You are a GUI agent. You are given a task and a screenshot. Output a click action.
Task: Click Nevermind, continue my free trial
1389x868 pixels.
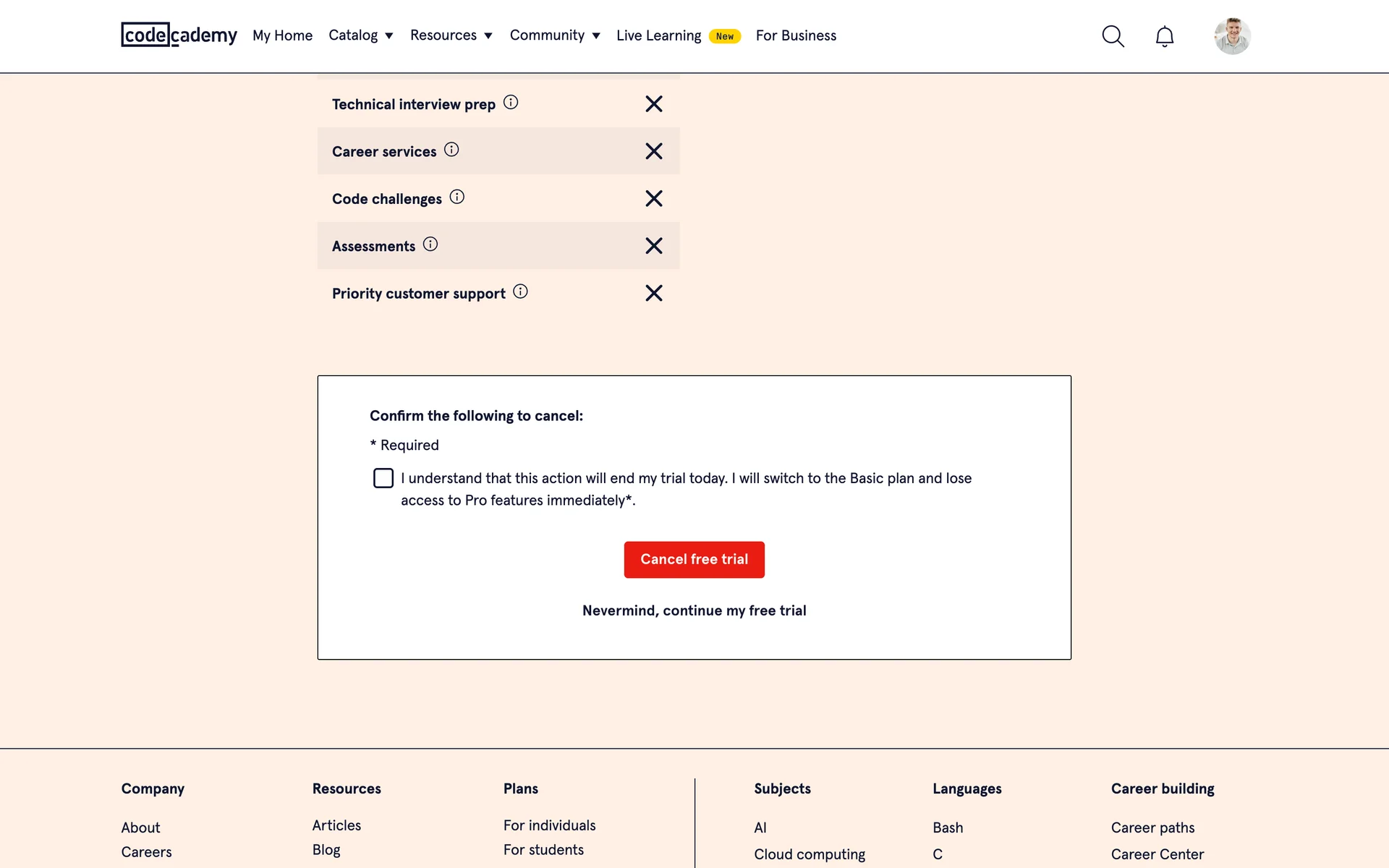[694, 610]
